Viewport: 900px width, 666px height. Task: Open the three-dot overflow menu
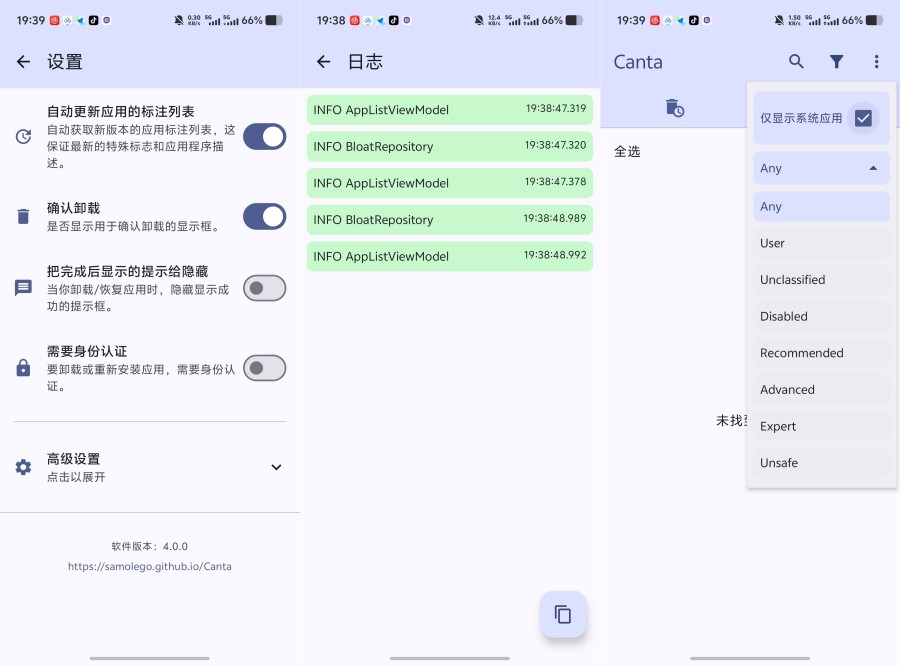[x=876, y=61]
